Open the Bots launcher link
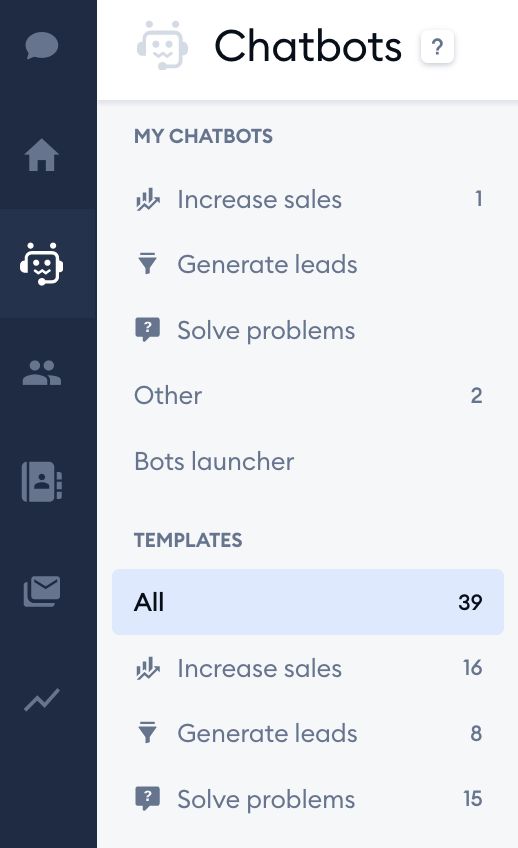This screenshot has height=848, width=518. [308, 461]
